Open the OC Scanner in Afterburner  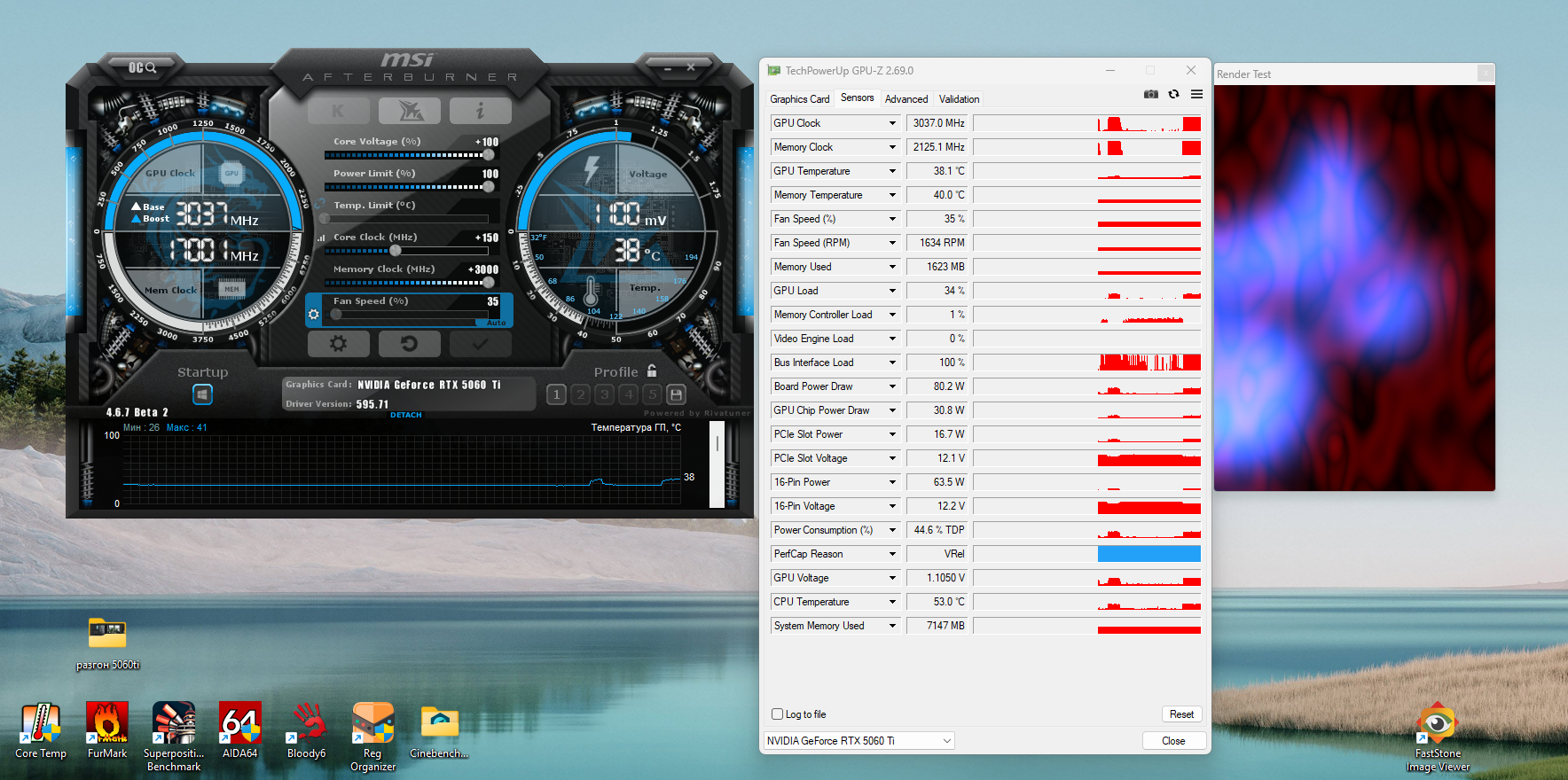point(142,67)
